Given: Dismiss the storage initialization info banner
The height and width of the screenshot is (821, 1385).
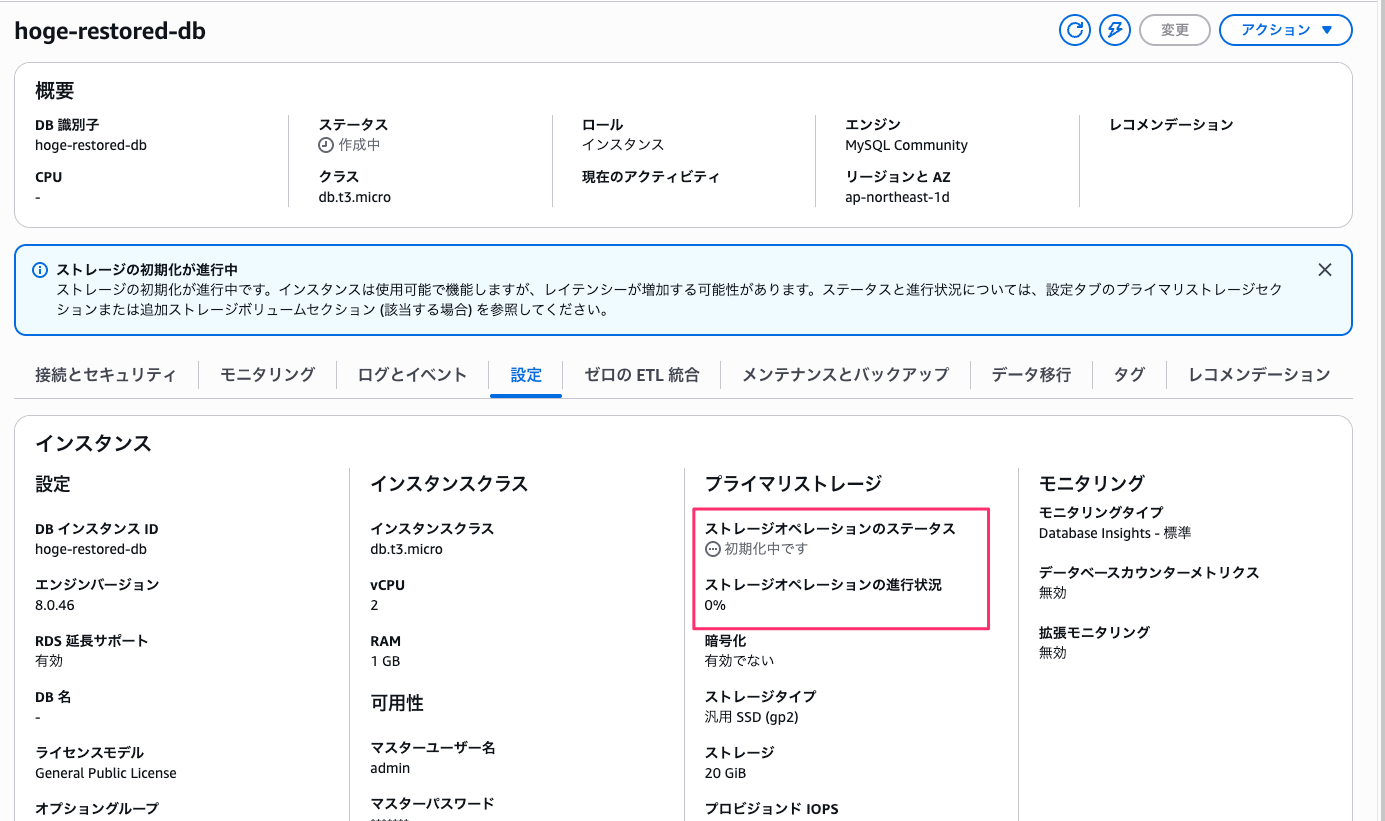Looking at the screenshot, I should point(1325,270).
